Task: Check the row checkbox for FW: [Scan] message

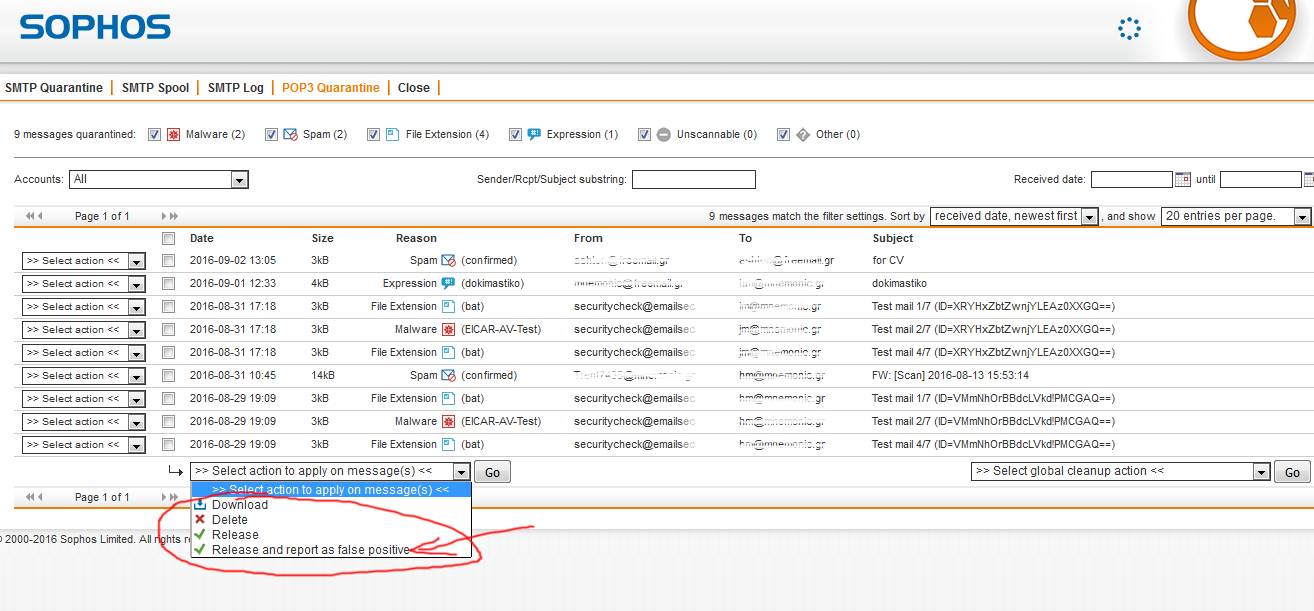Action: click(168, 376)
